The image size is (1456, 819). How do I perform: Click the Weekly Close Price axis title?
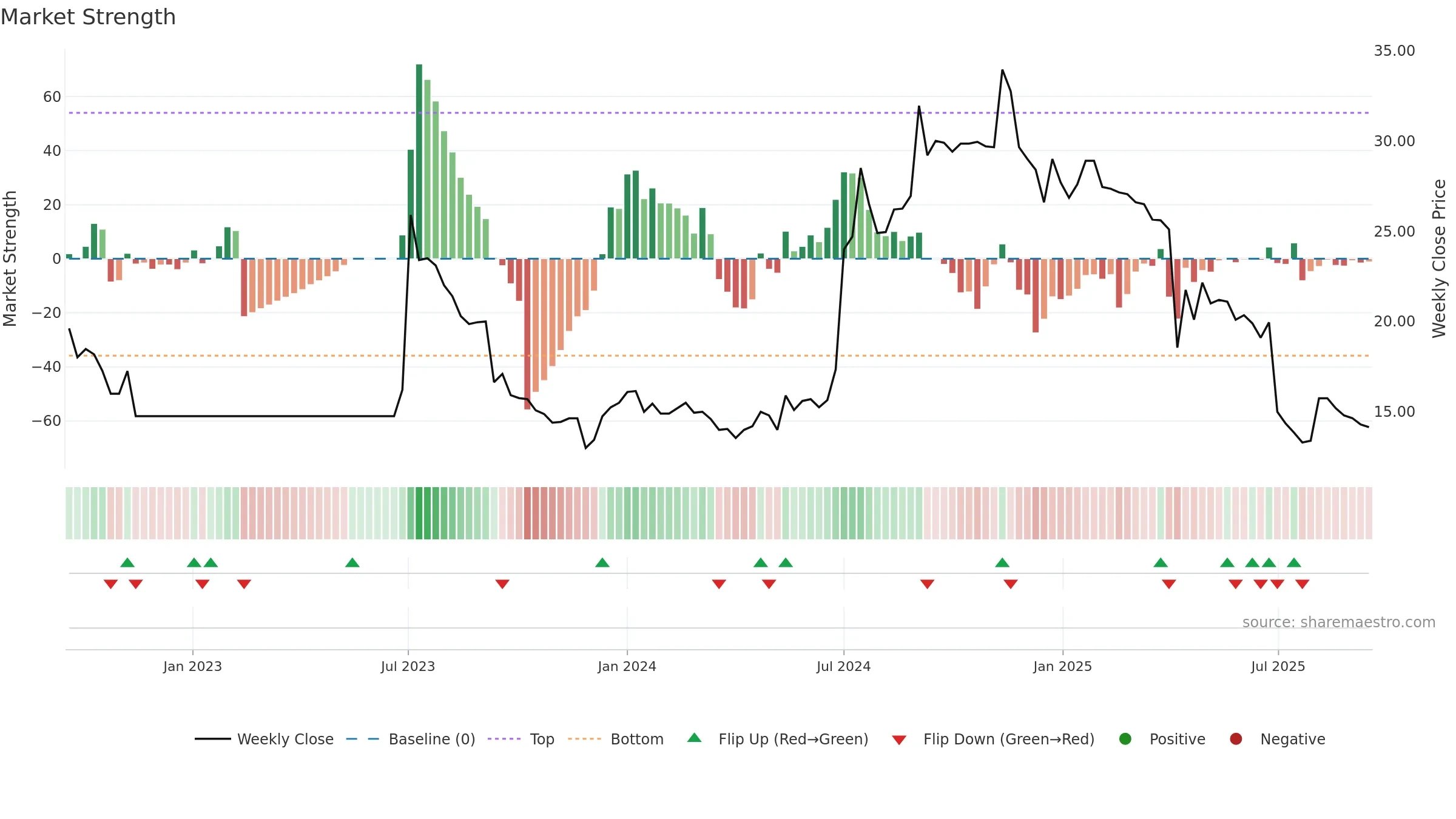(x=1439, y=258)
